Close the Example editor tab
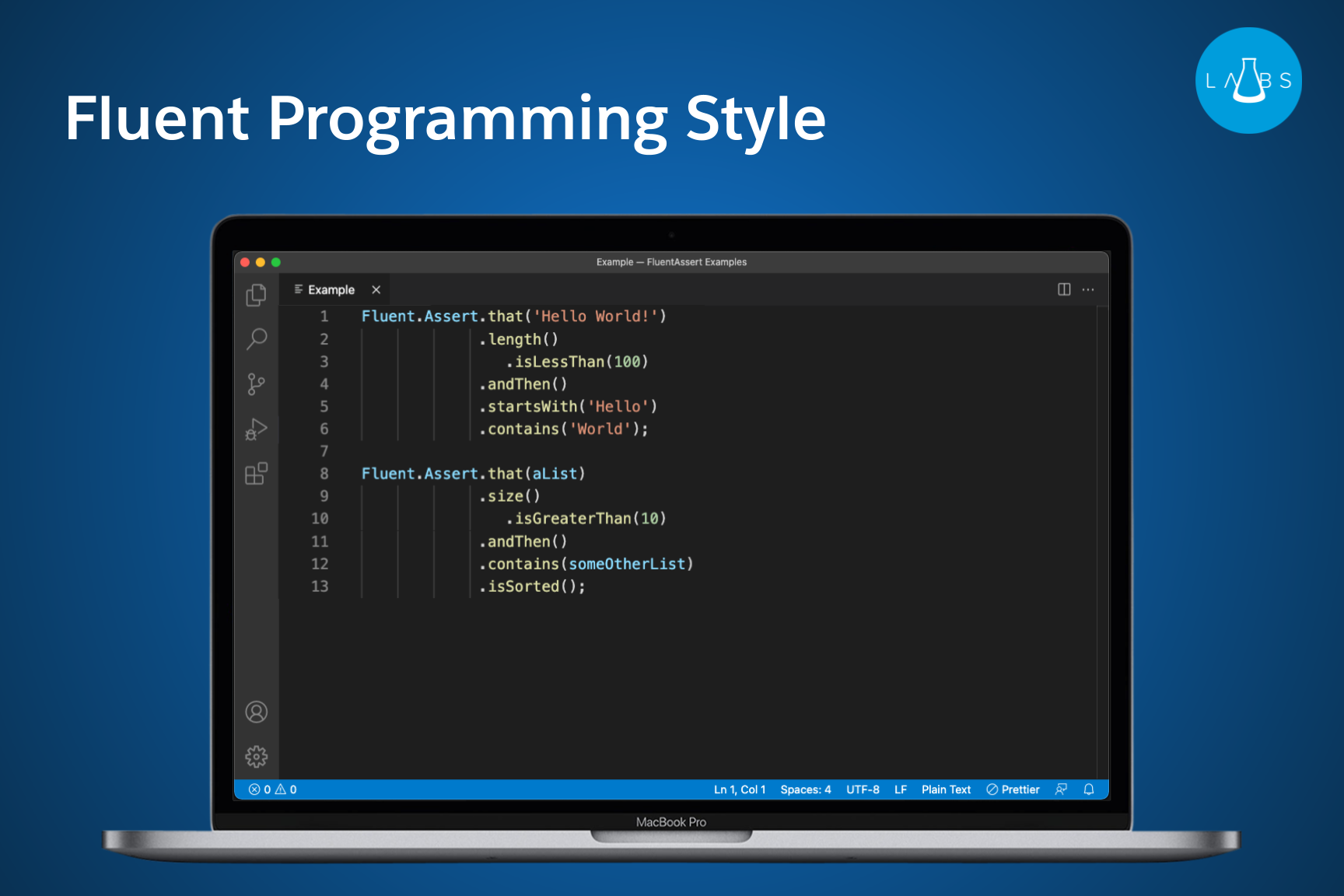 click(x=376, y=289)
